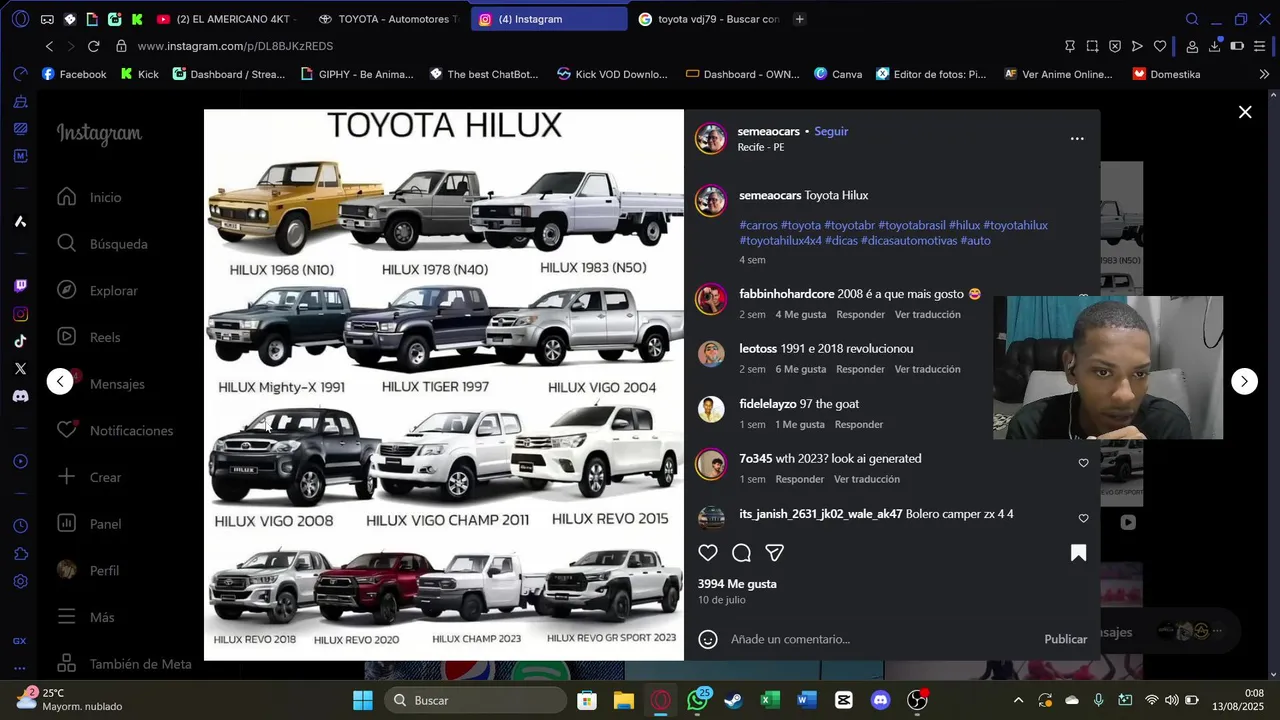The height and width of the screenshot is (720, 1280).
Task: Open comment bubble icon under post
Action: [x=741, y=553]
